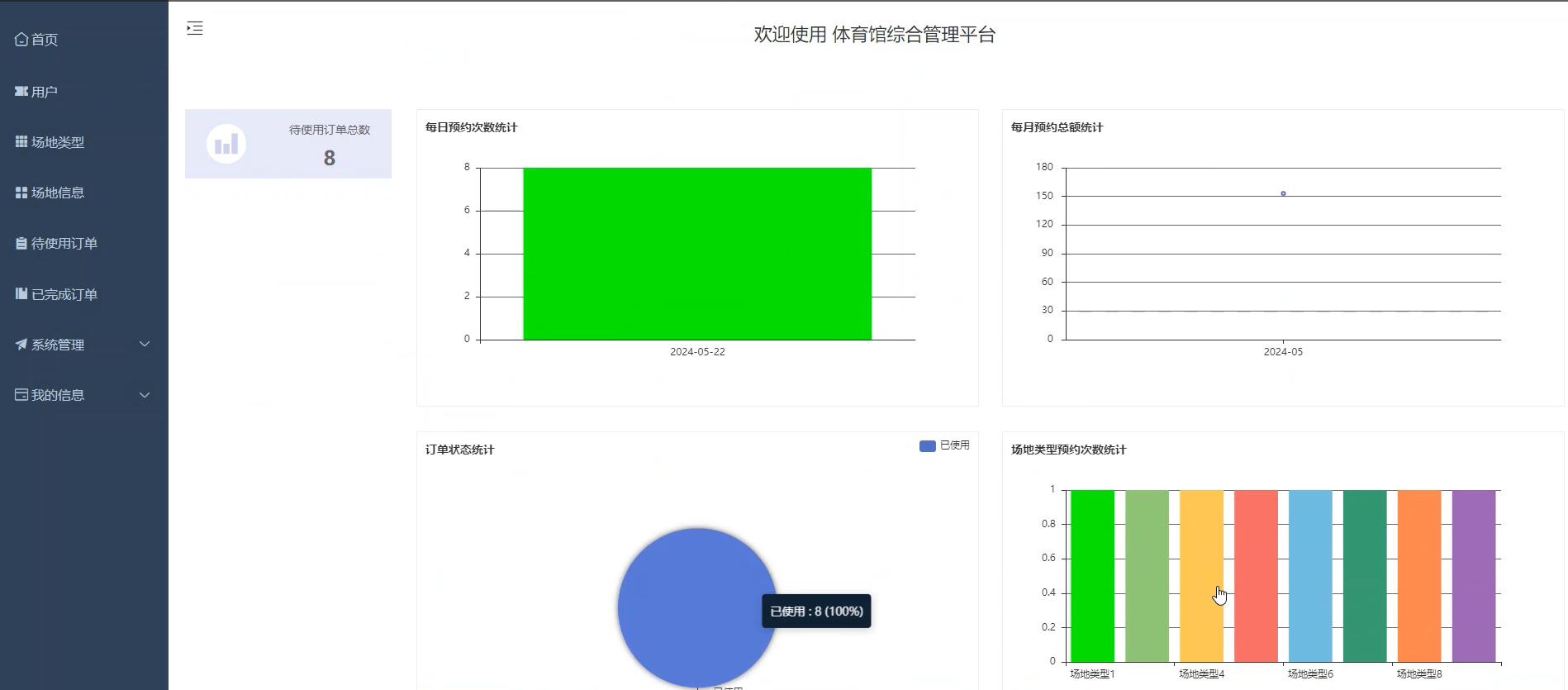Click the 欢迎使用 体育馆综合管理平台 heading

[875, 35]
